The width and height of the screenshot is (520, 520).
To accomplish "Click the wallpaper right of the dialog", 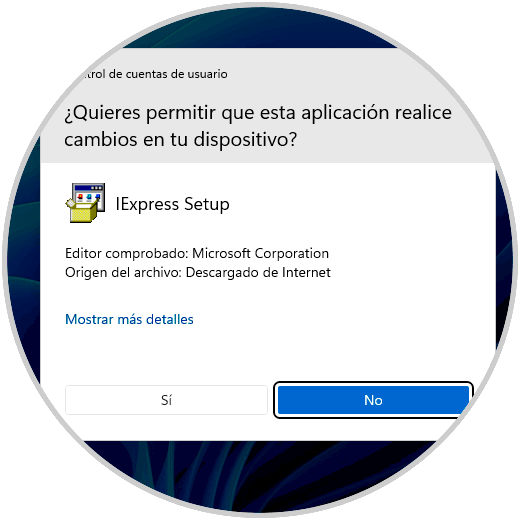I will pos(504,267).
